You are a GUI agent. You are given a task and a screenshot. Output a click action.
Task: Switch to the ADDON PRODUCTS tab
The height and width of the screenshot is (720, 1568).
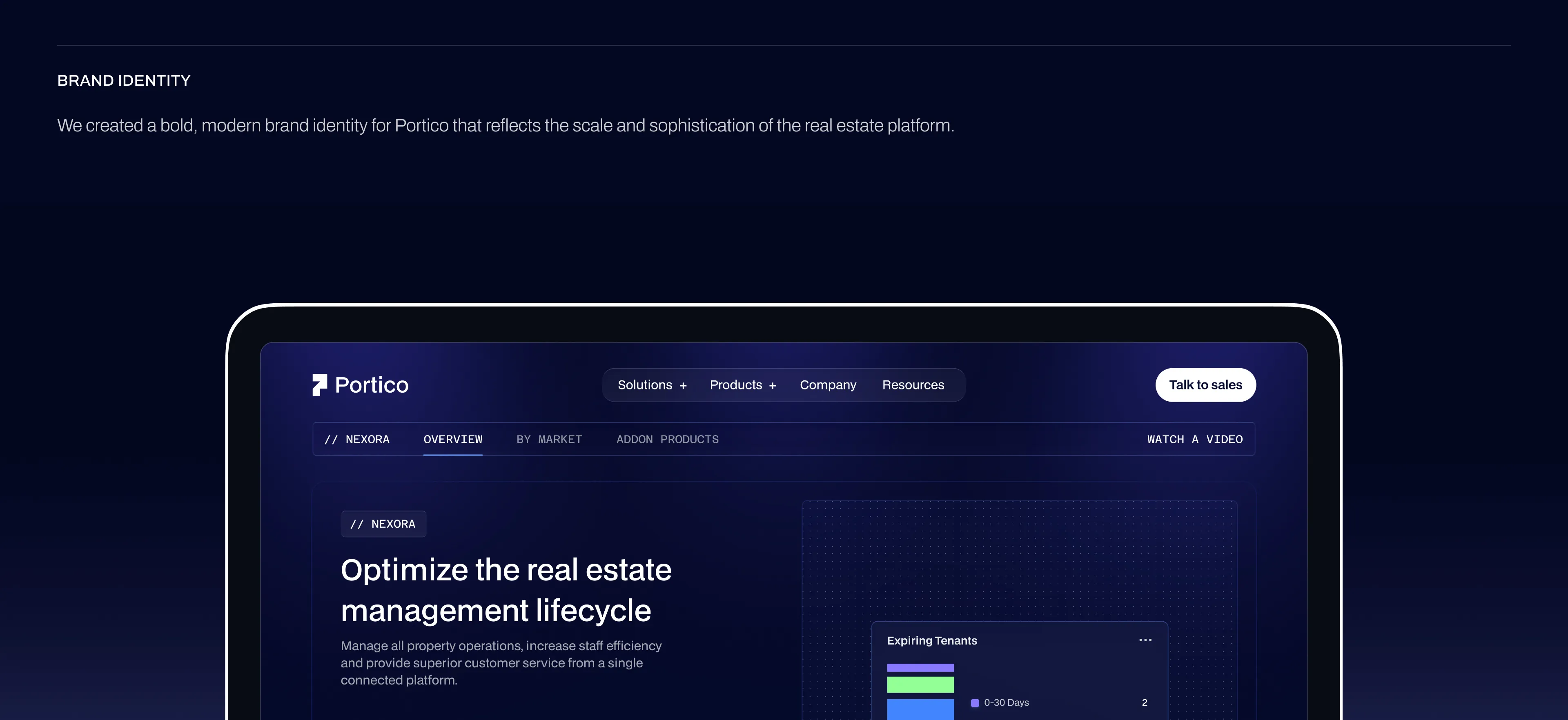(667, 440)
